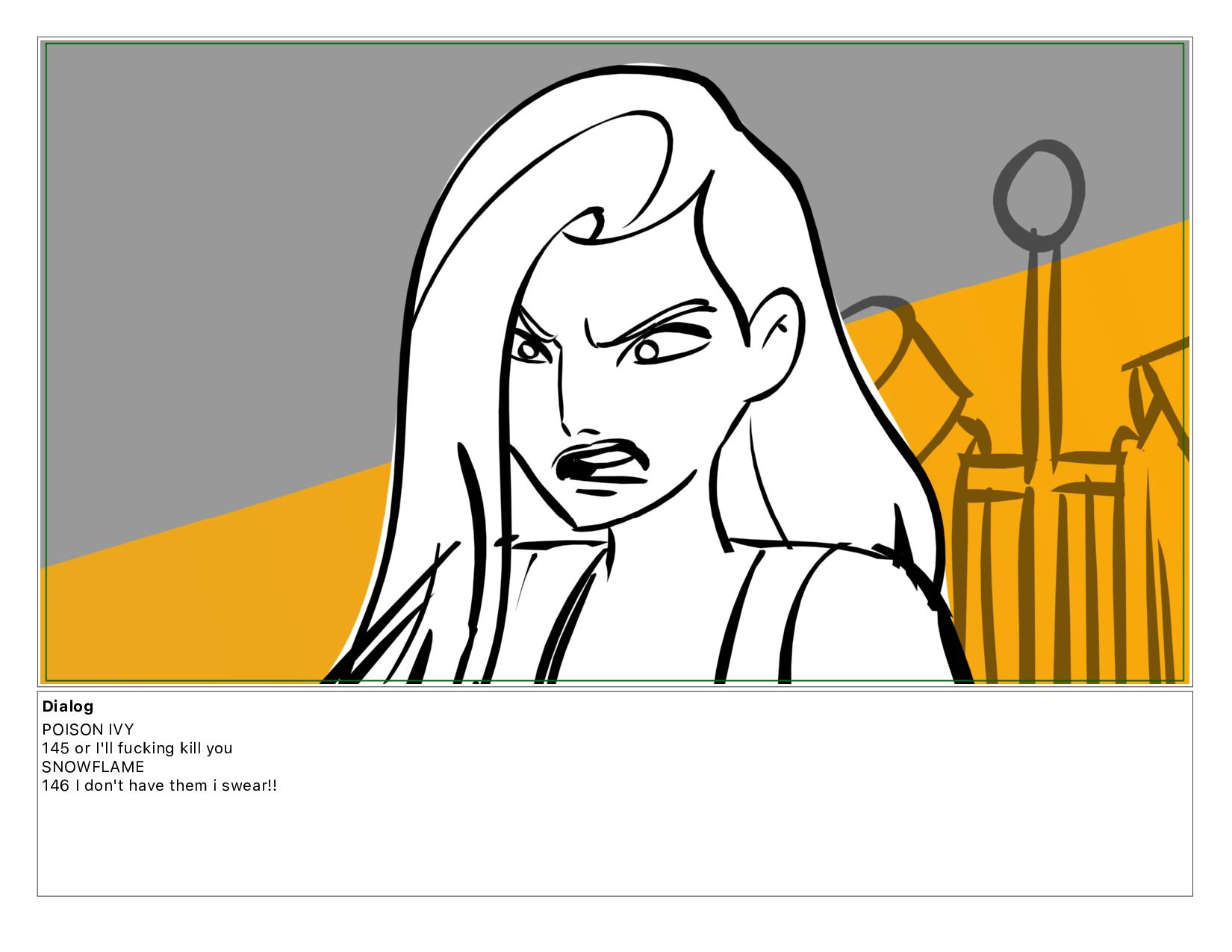Click the "SNOWFLAME" character name
The width and height of the screenshot is (1232, 952).
click(93, 767)
